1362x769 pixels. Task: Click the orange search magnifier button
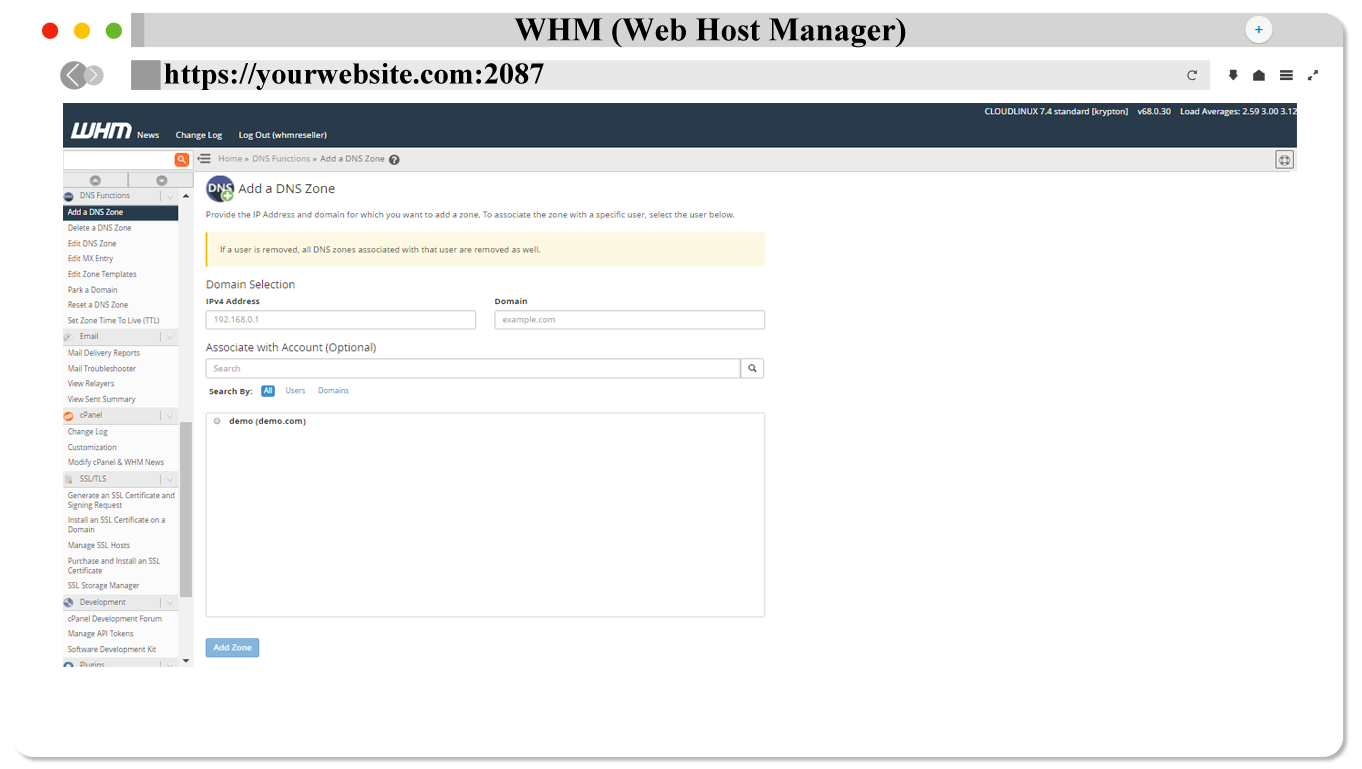pos(182,159)
